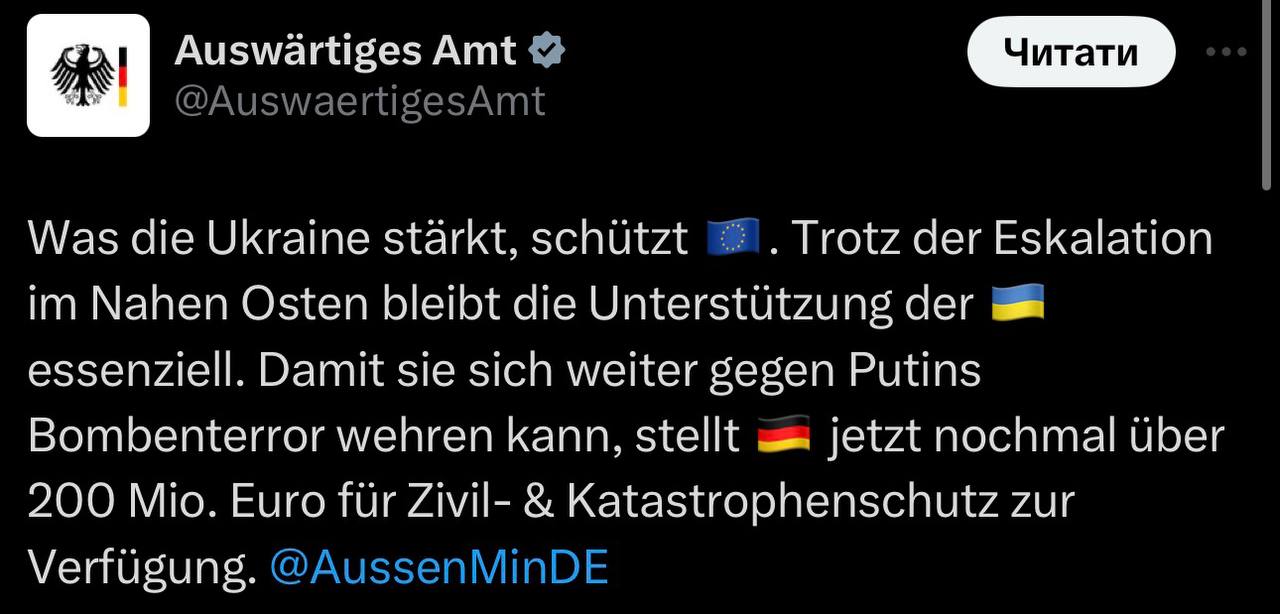Click the flag stripe inside the avatar
1280x614 pixels.
coord(123,75)
